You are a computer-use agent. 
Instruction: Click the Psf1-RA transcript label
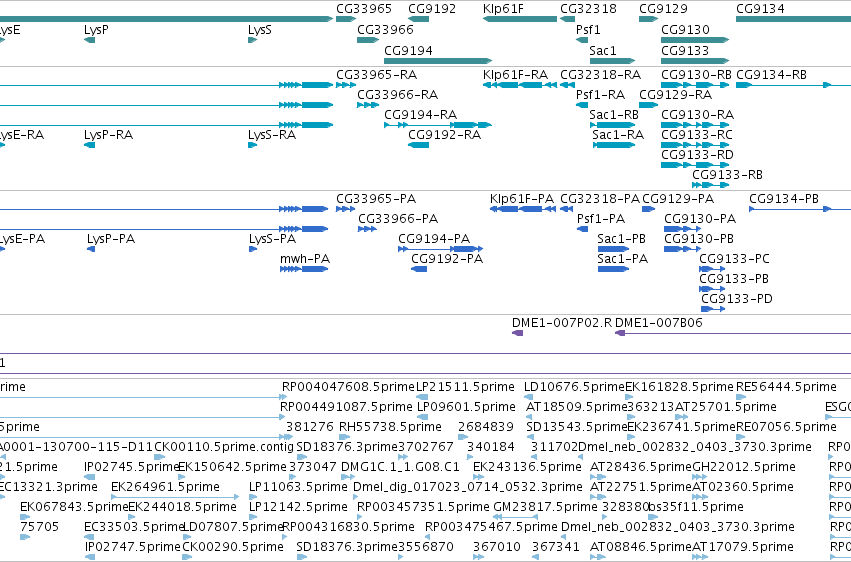[x=600, y=95]
